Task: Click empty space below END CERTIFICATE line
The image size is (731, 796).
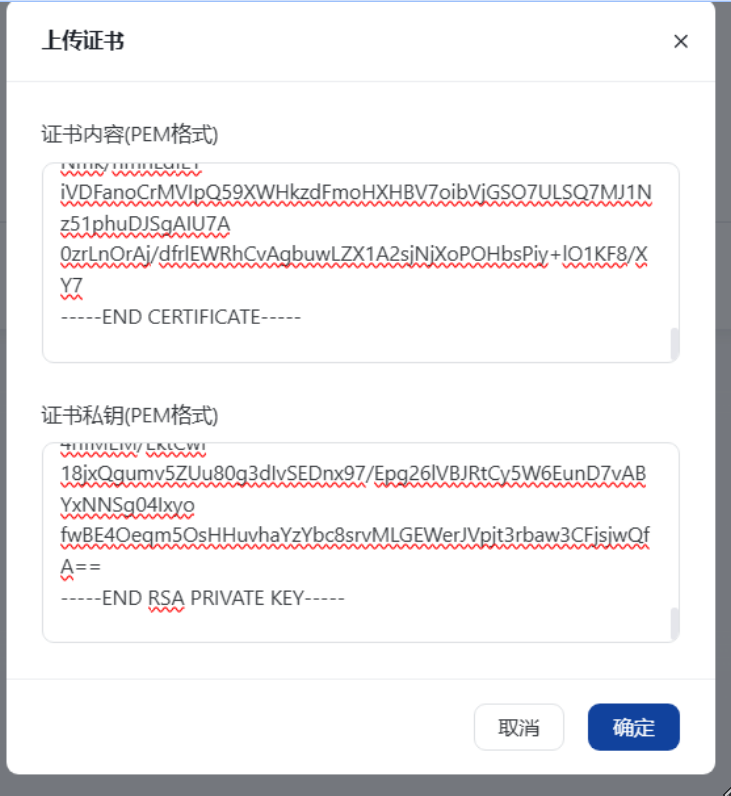Action: (355, 345)
